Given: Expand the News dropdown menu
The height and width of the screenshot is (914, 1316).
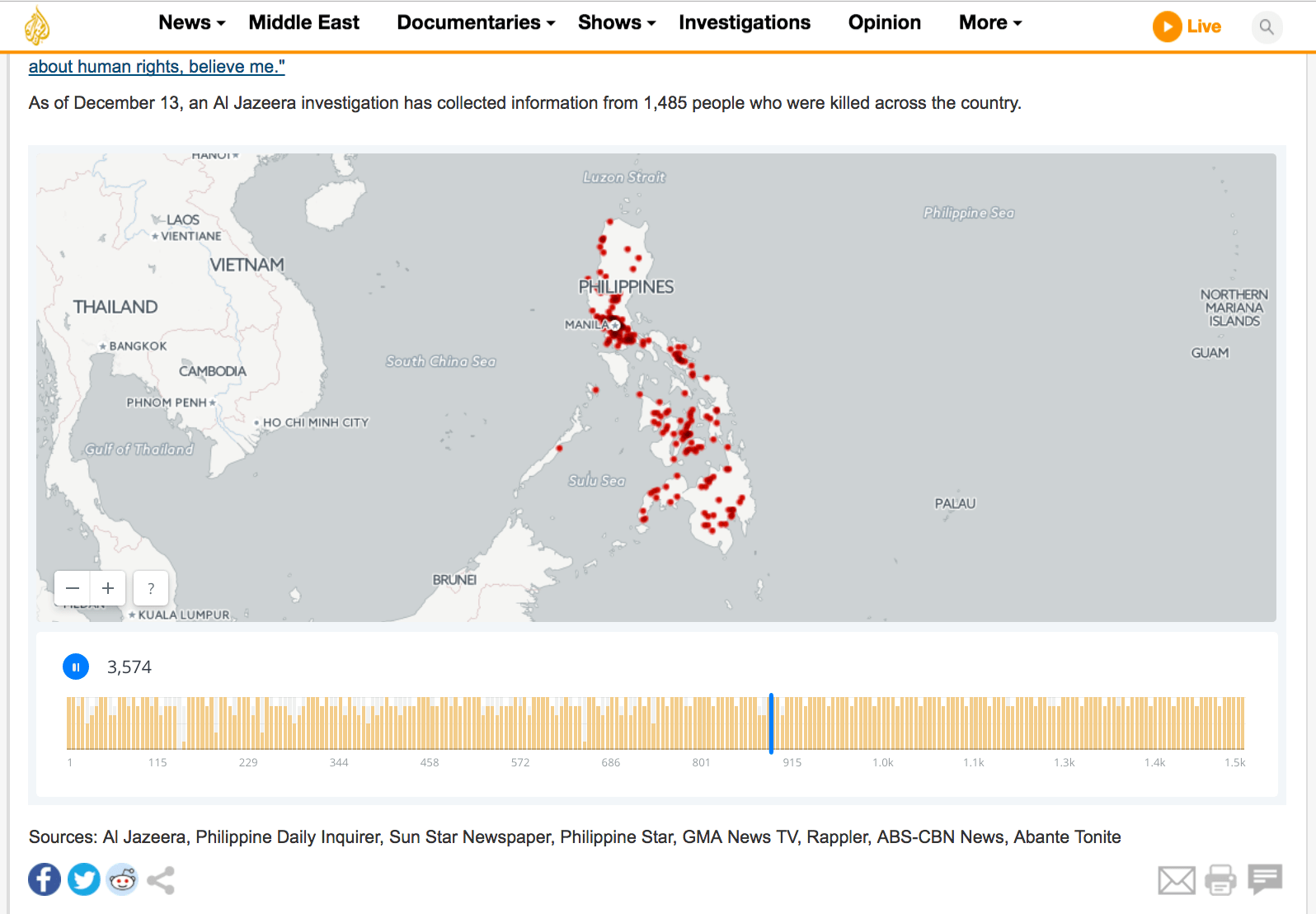Looking at the screenshot, I should (x=191, y=23).
